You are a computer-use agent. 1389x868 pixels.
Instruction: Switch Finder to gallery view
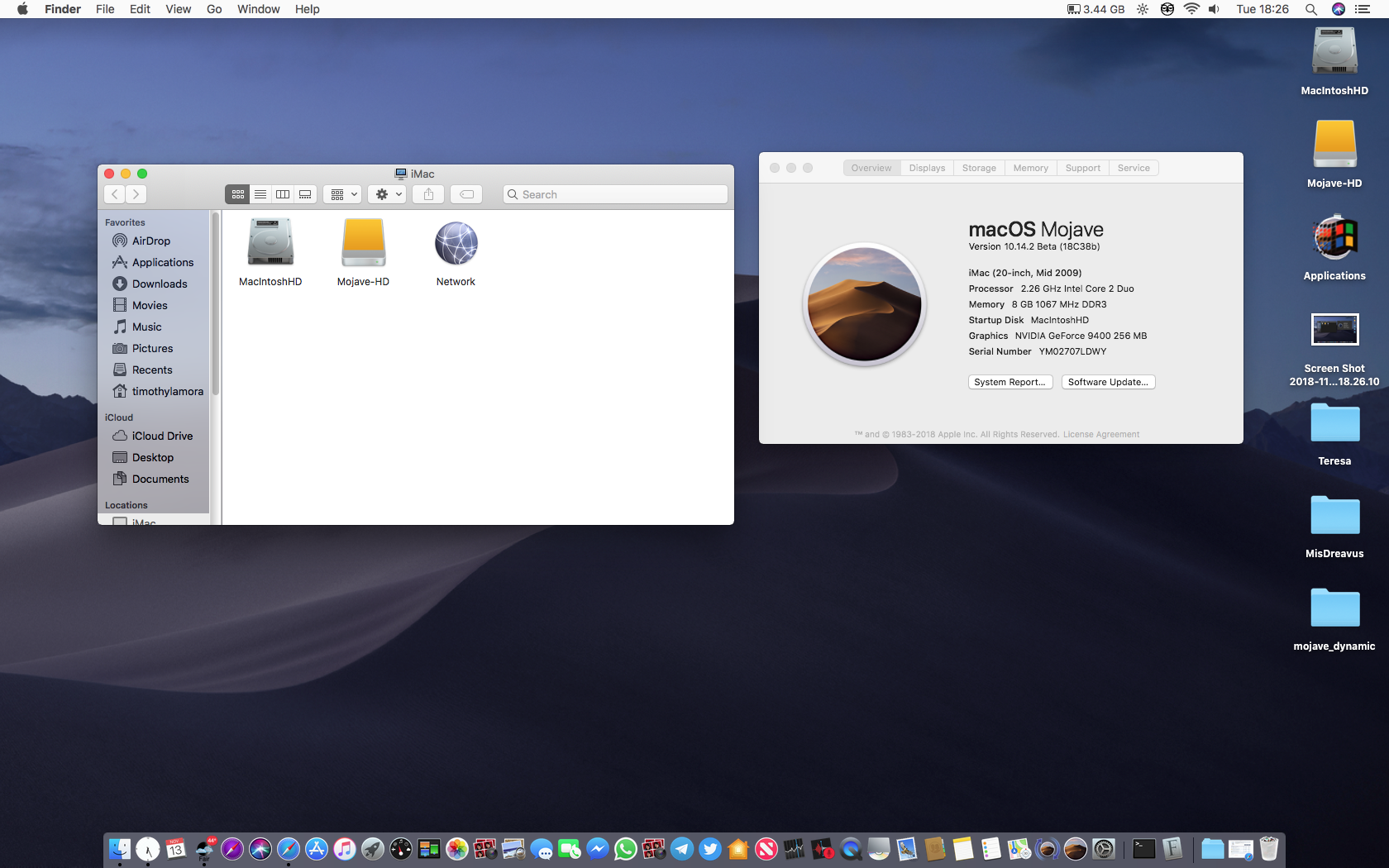(x=305, y=194)
